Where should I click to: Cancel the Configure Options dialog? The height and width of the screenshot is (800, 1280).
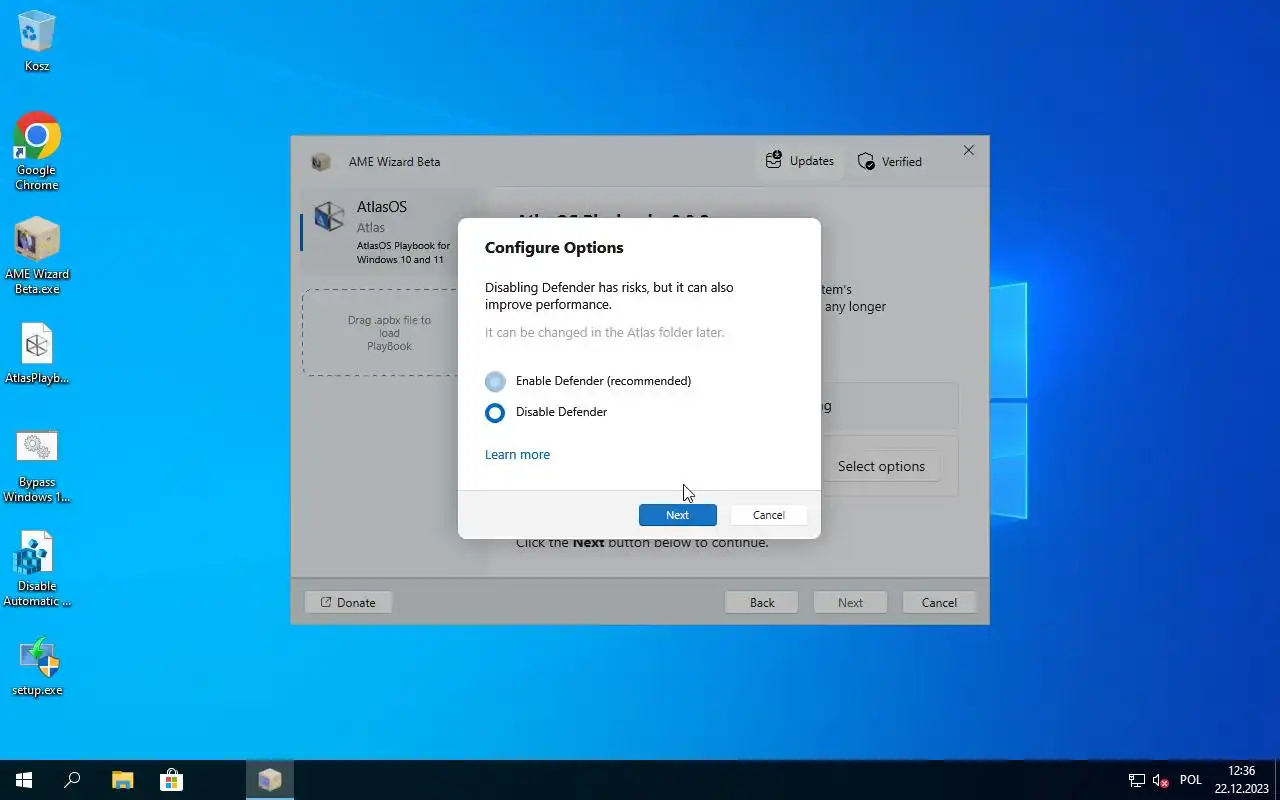coord(769,515)
